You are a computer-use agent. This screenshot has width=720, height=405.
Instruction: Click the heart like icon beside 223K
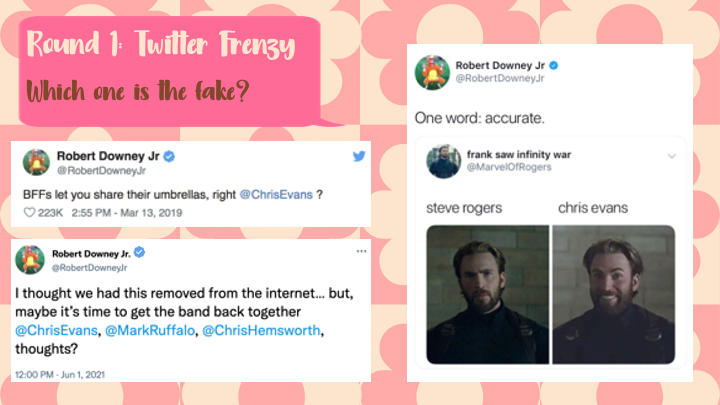click(29, 213)
